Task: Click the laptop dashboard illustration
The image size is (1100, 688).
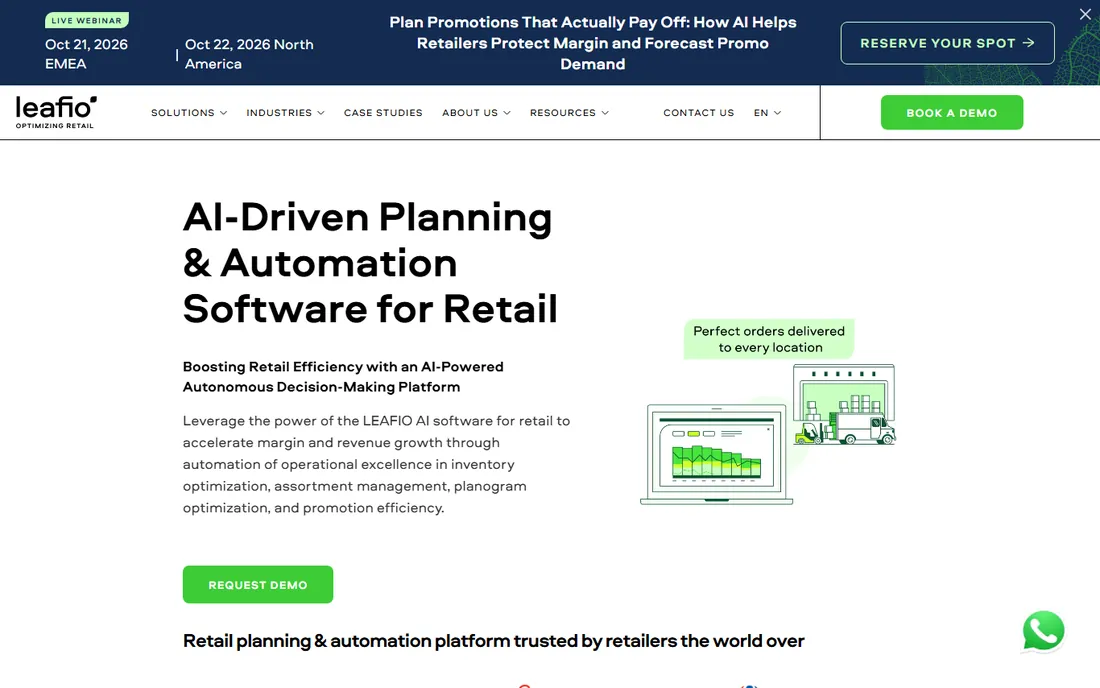Action: coord(716,454)
